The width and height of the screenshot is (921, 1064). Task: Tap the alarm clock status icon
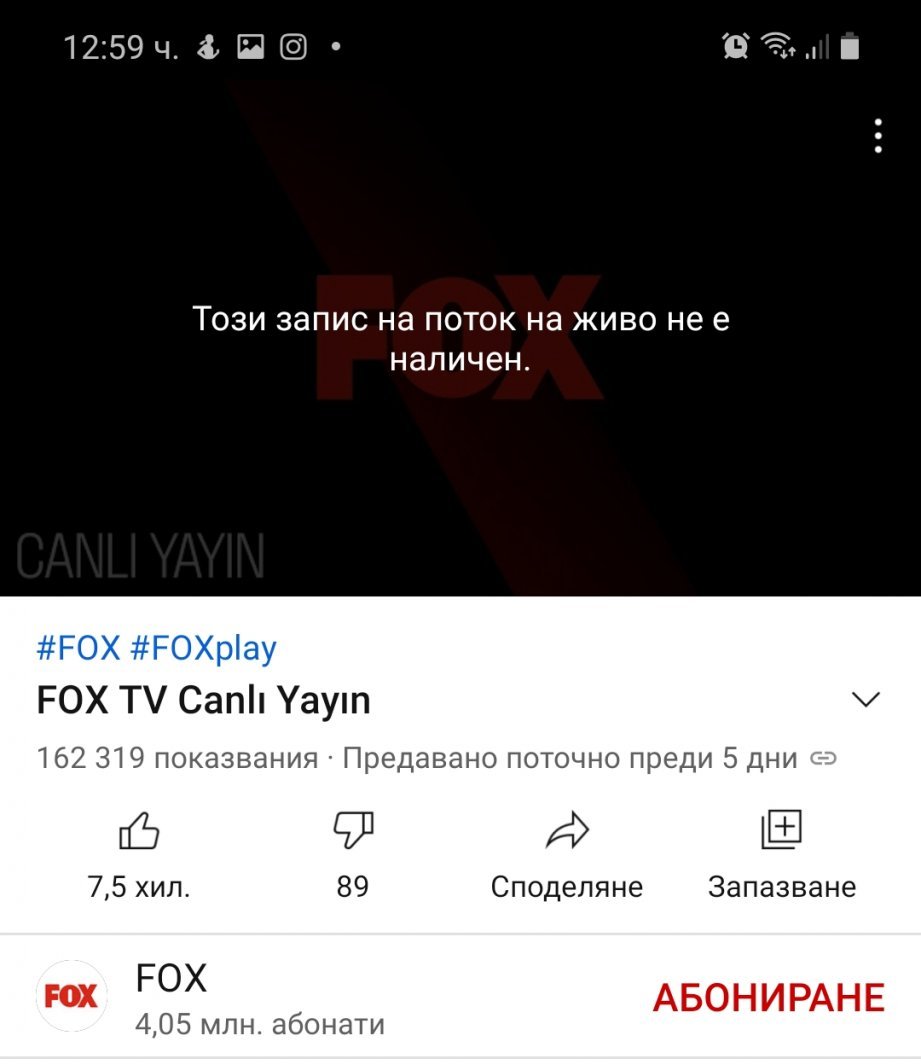(x=736, y=47)
